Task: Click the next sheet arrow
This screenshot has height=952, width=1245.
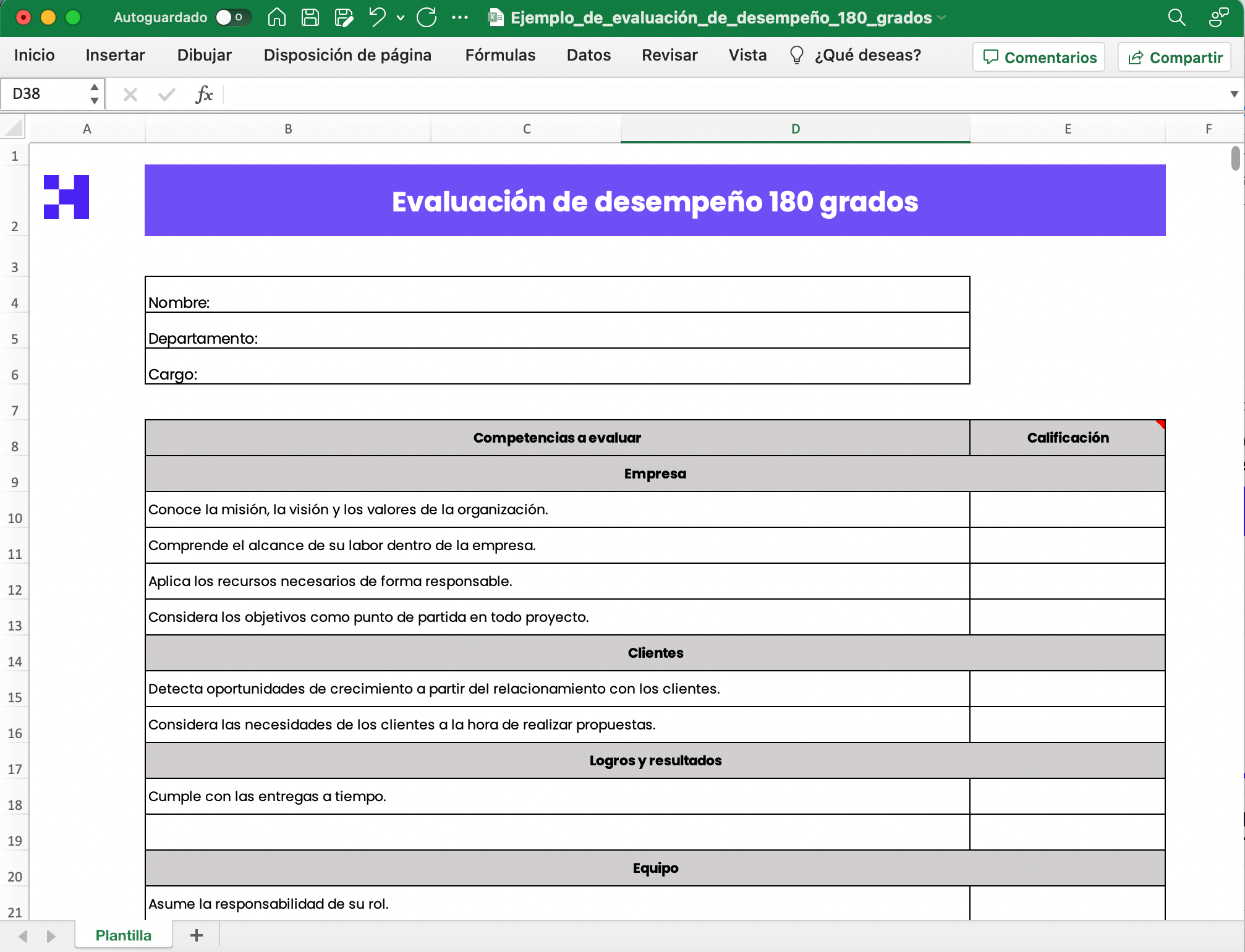Action: (51, 936)
